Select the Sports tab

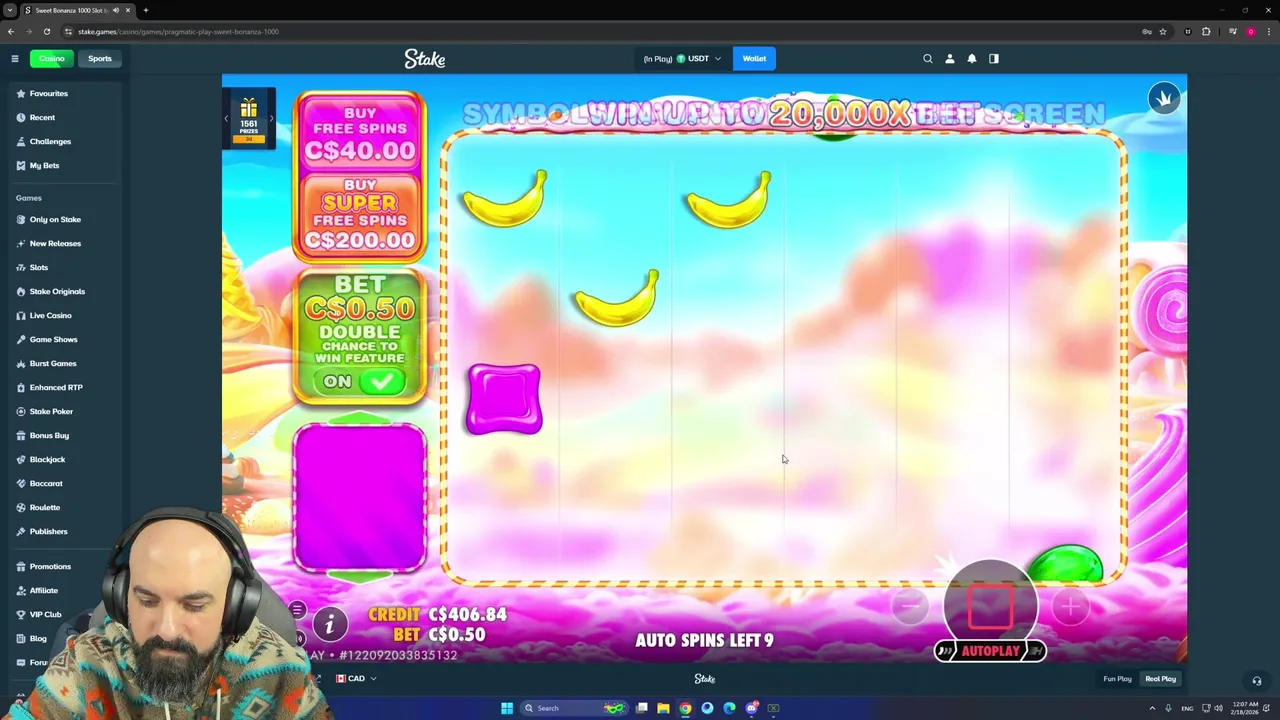click(x=99, y=59)
